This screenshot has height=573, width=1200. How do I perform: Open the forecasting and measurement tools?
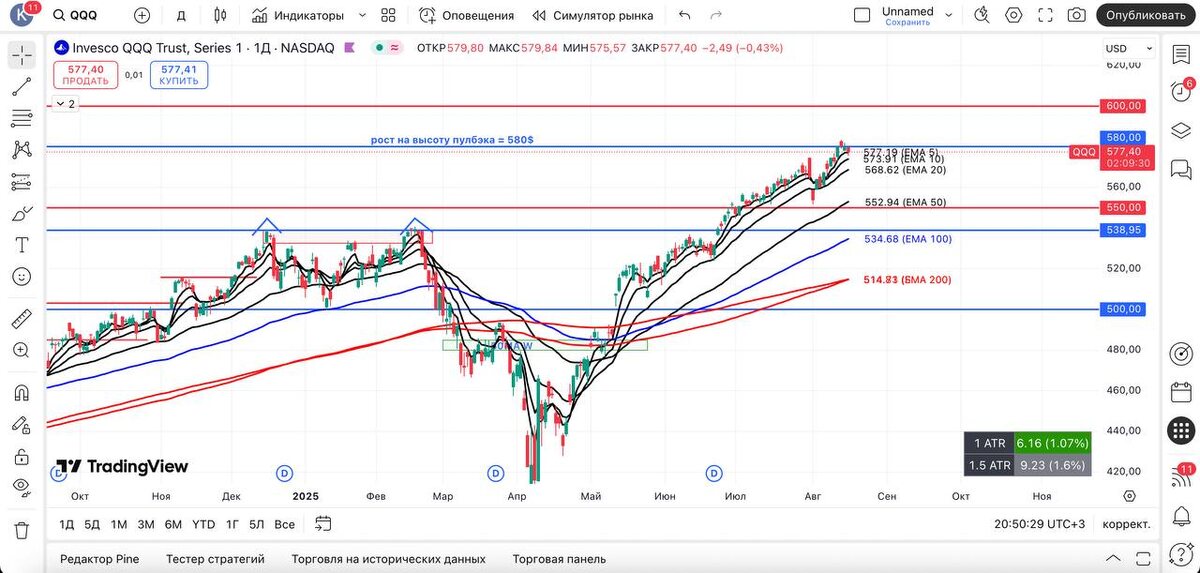point(22,182)
